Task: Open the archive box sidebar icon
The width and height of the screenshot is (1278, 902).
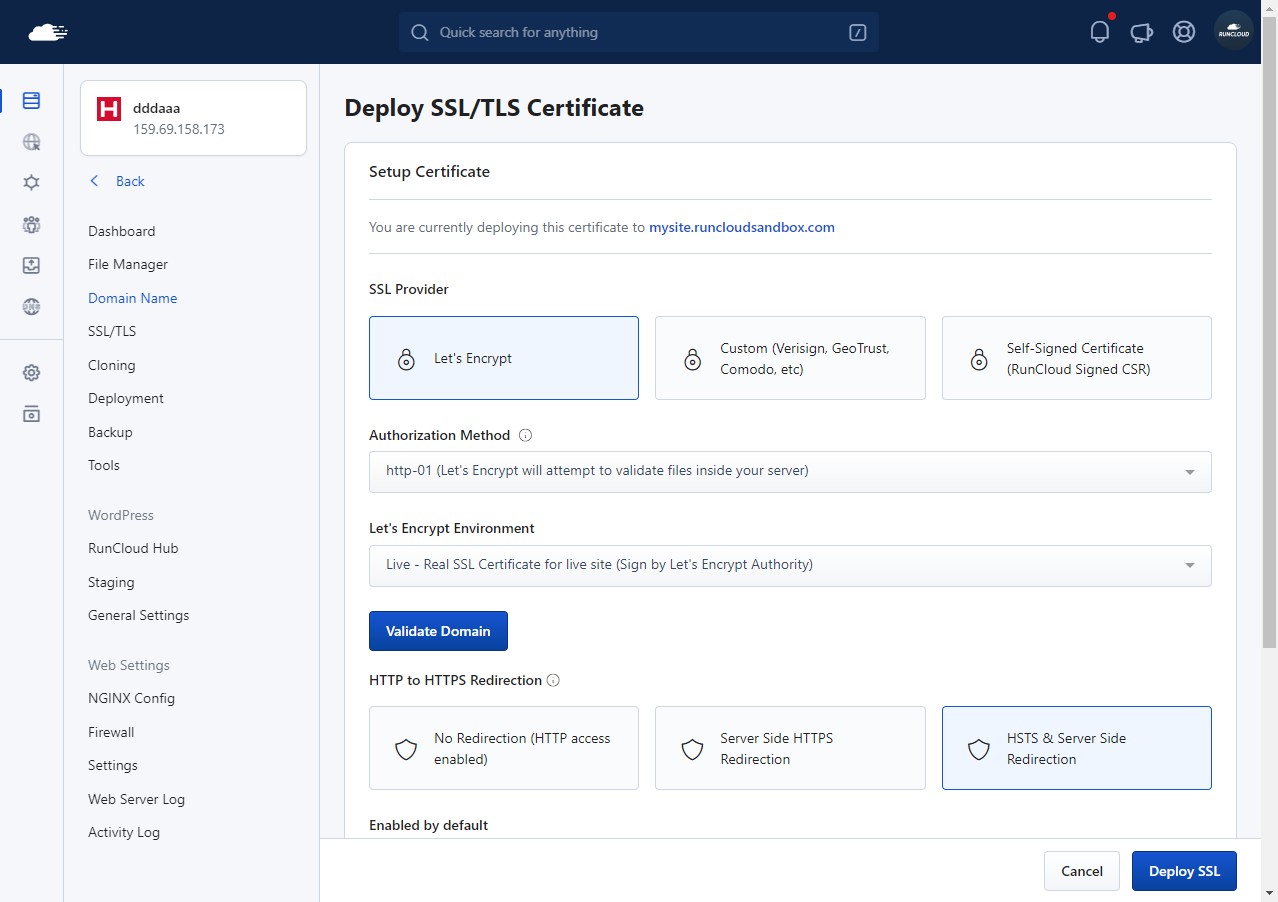Action: coord(31,414)
